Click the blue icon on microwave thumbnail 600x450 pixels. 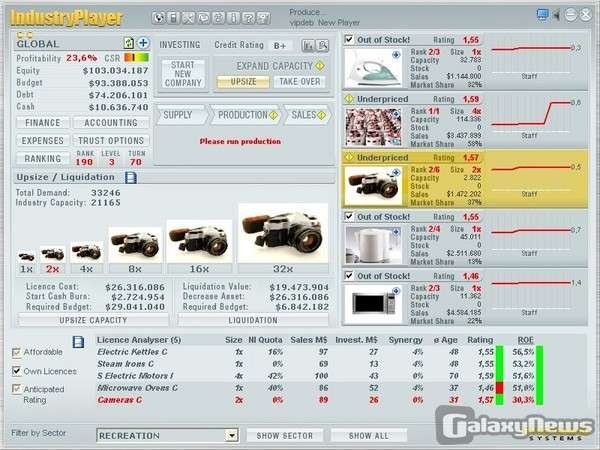396,291
